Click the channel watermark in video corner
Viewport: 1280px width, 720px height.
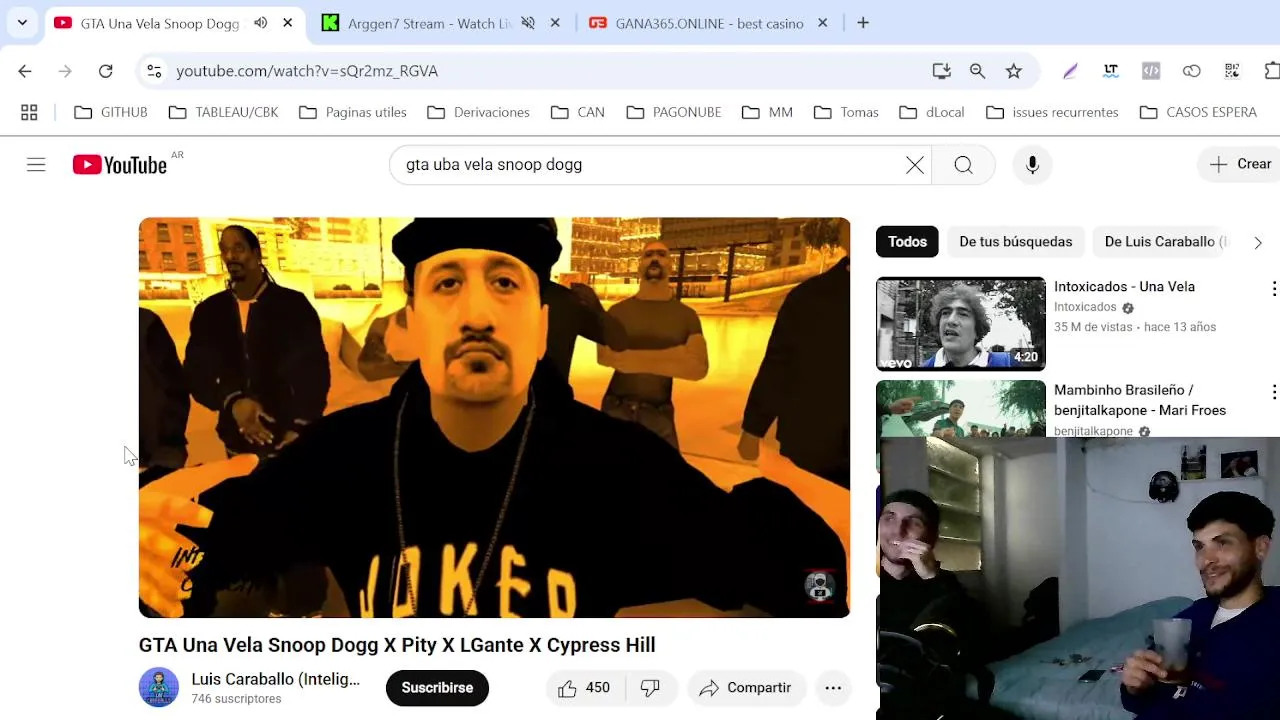click(819, 586)
